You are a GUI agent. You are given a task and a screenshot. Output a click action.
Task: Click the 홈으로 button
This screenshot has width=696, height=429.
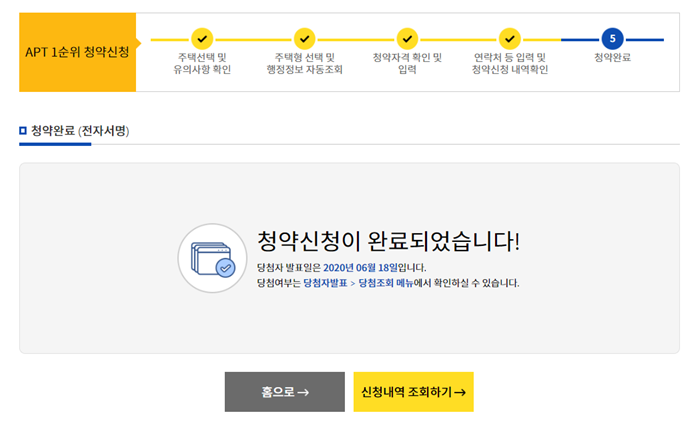point(285,392)
